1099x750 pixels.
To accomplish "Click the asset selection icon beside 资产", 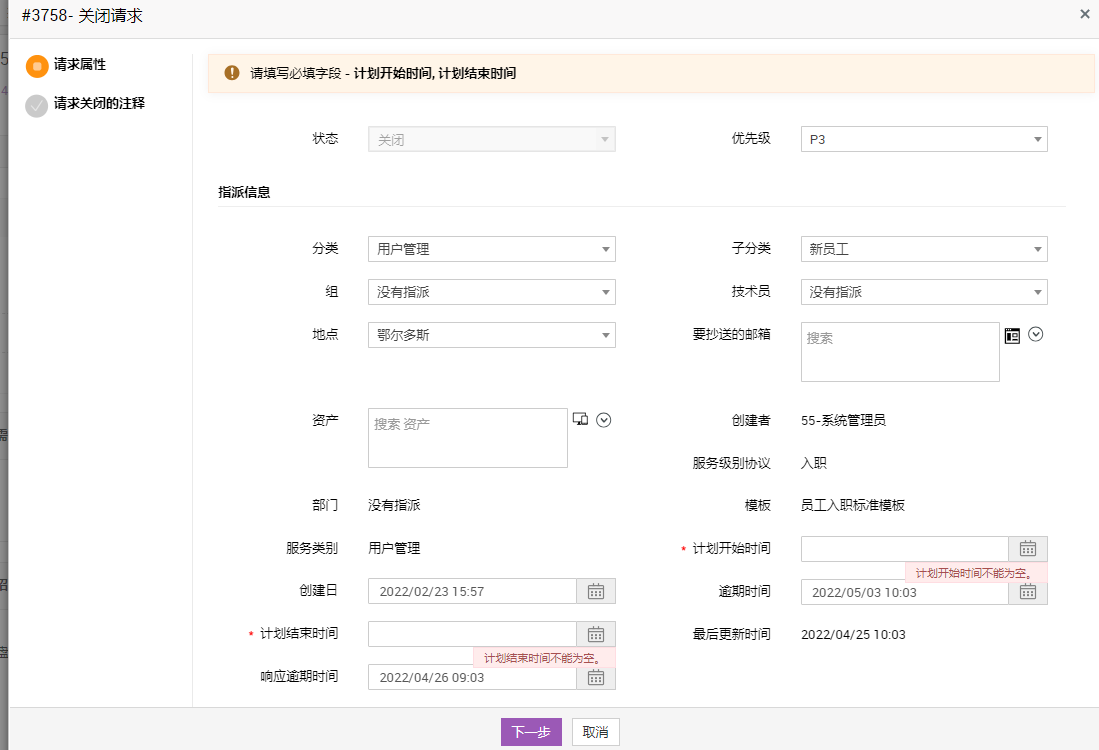I will click(x=580, y=419).
